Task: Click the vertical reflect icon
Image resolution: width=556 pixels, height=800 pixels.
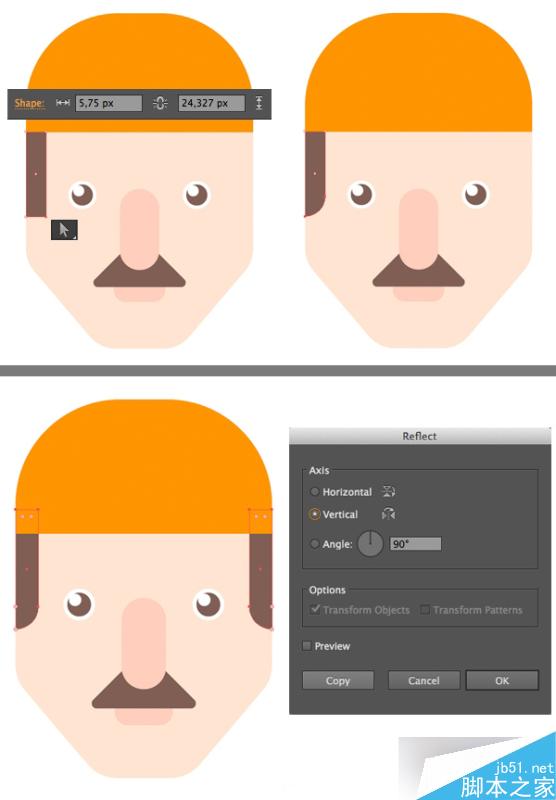Action: point(389,514)
